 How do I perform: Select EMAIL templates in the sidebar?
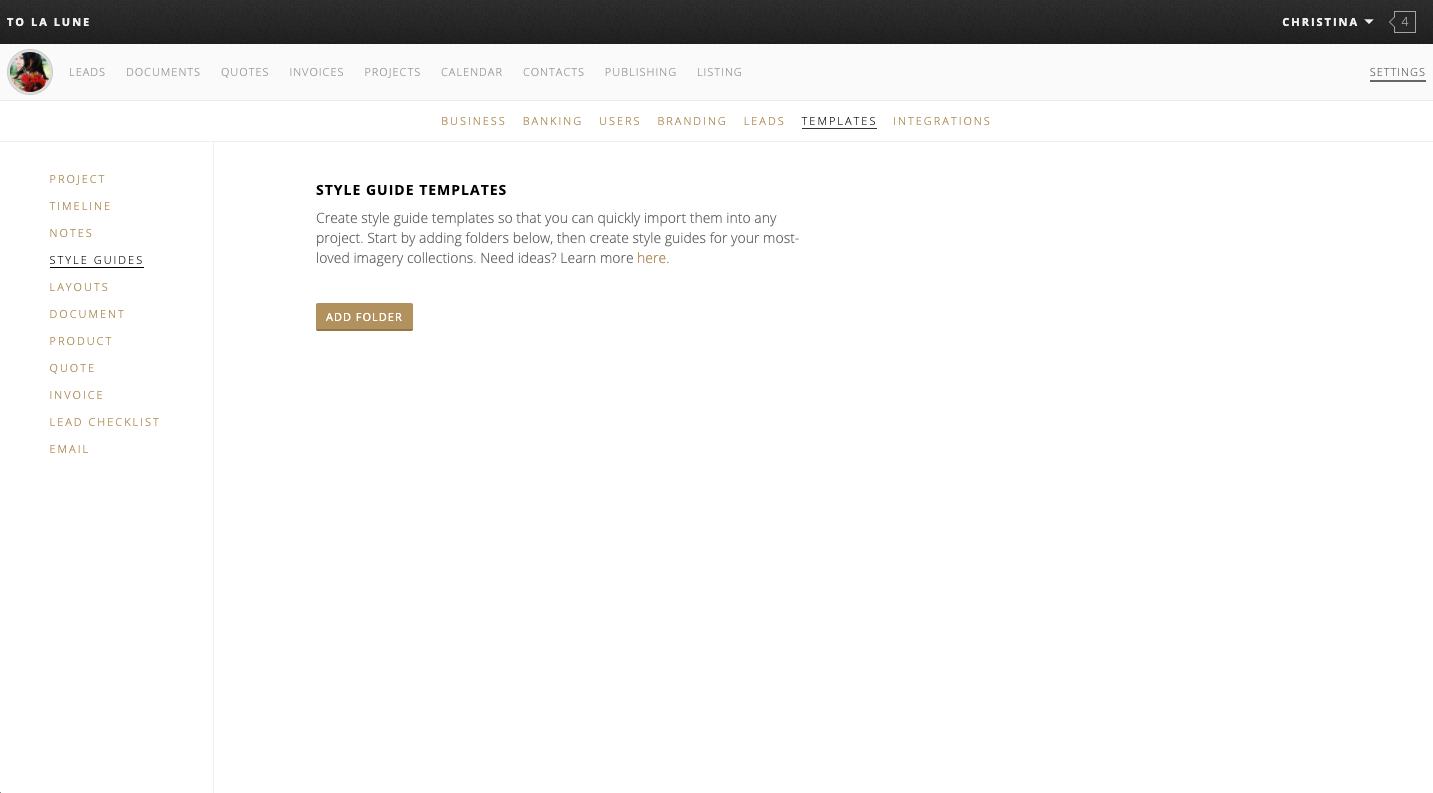(x=69, y=448)
